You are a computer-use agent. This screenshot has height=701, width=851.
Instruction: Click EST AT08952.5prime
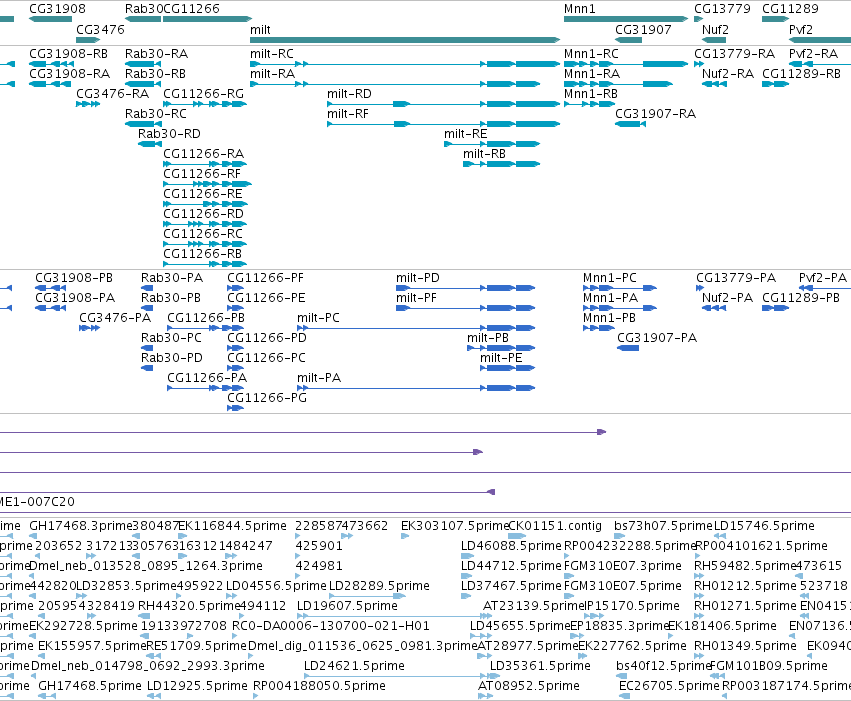(485, 697)
